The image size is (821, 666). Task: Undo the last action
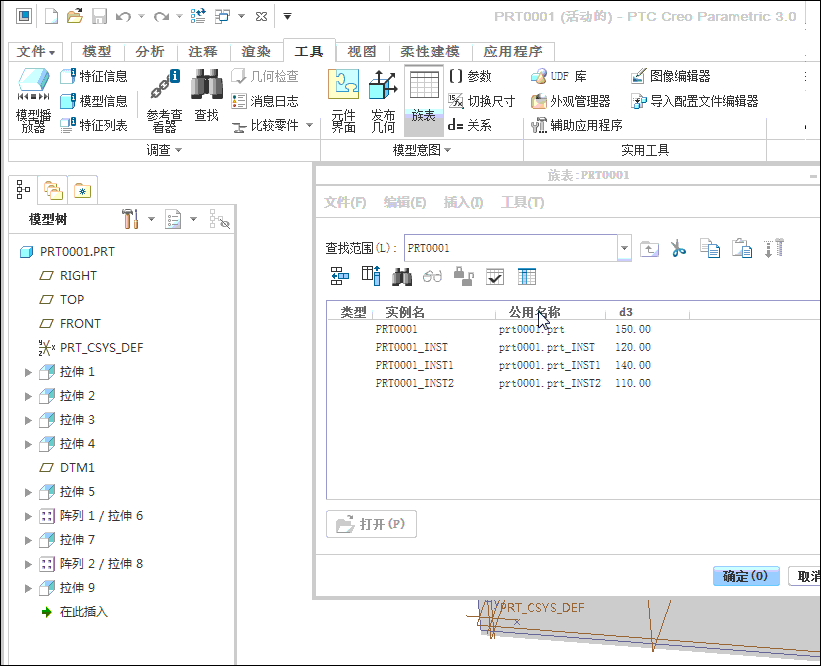[x=124, y=16]
